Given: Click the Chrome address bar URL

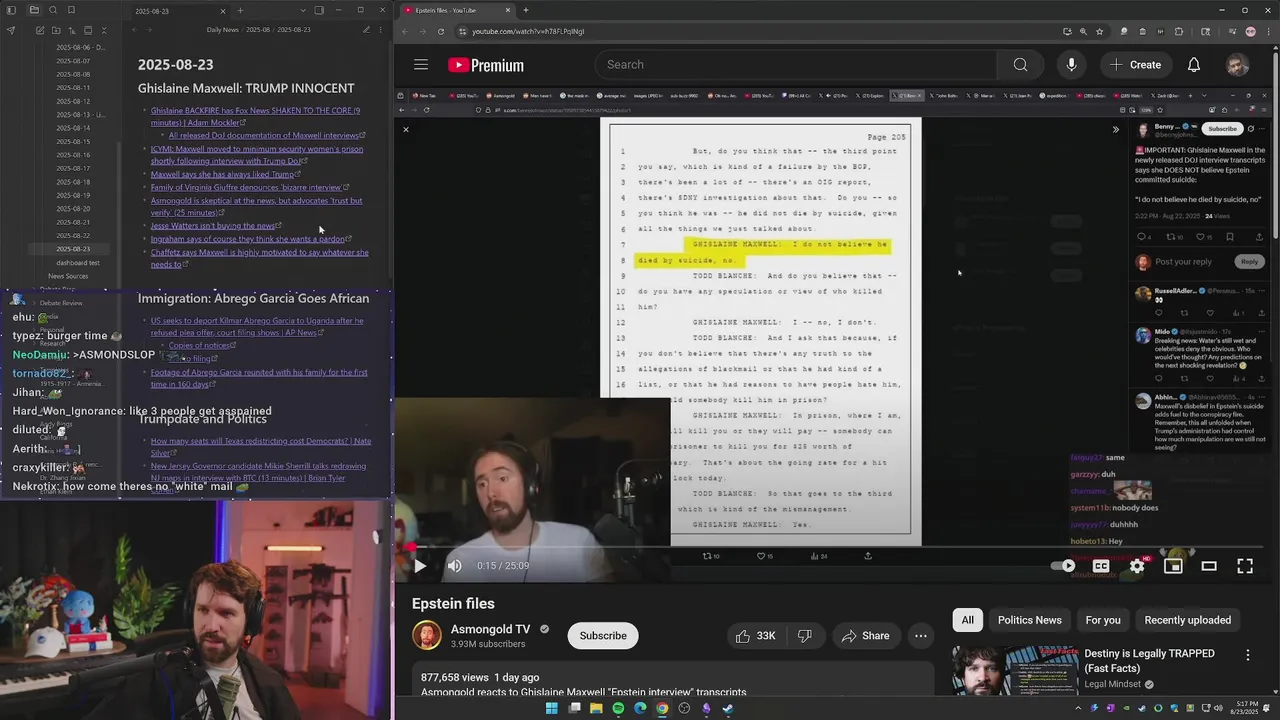Looking at the screenshot, I should [x=528, y=31].
